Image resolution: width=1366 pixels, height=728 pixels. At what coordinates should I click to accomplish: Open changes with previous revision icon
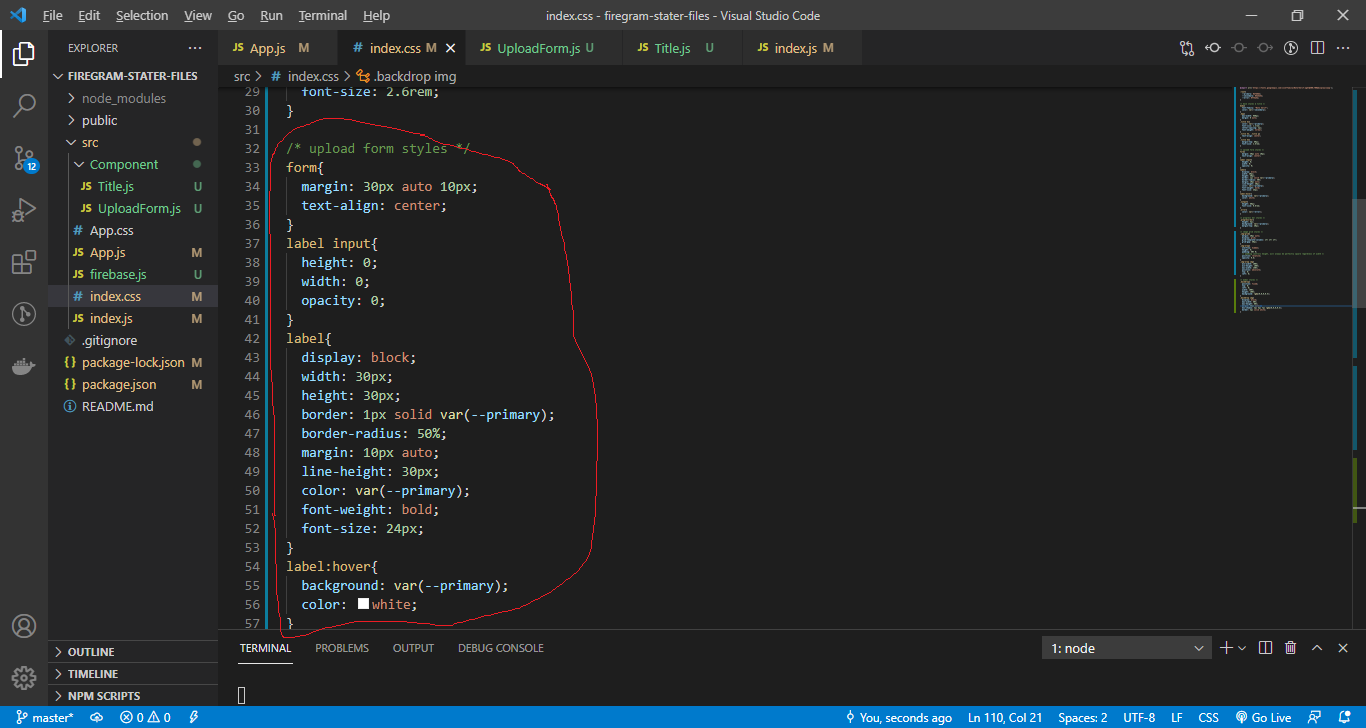[x=1213, y=47]
